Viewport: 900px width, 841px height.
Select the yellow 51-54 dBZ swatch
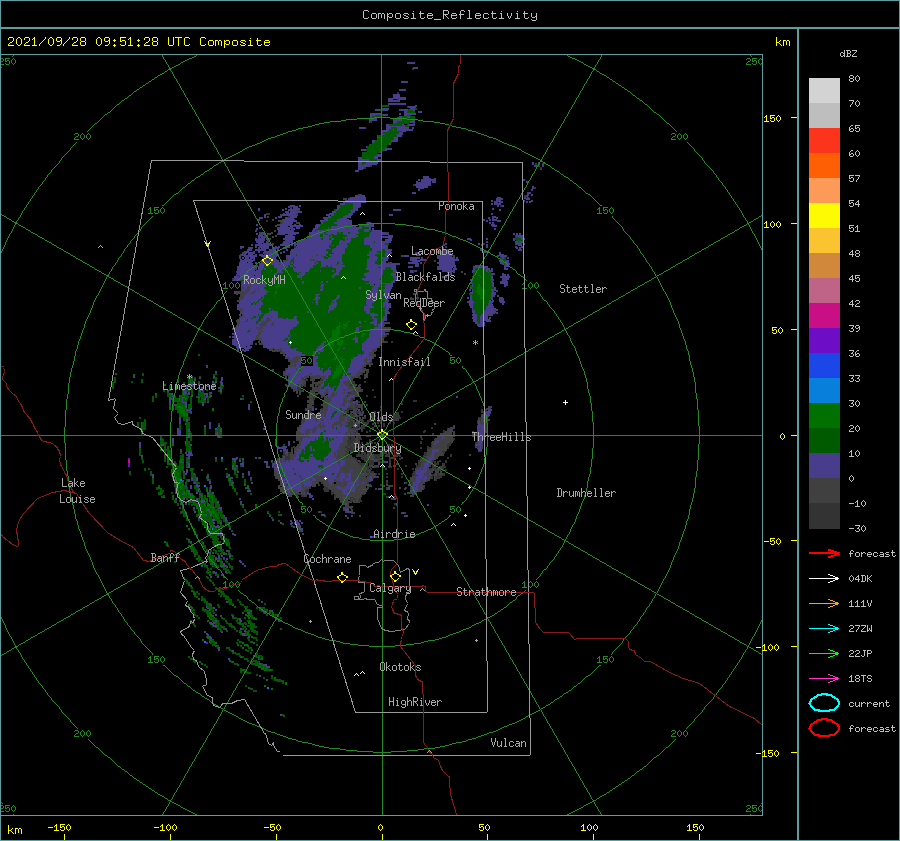click(824, 216)
